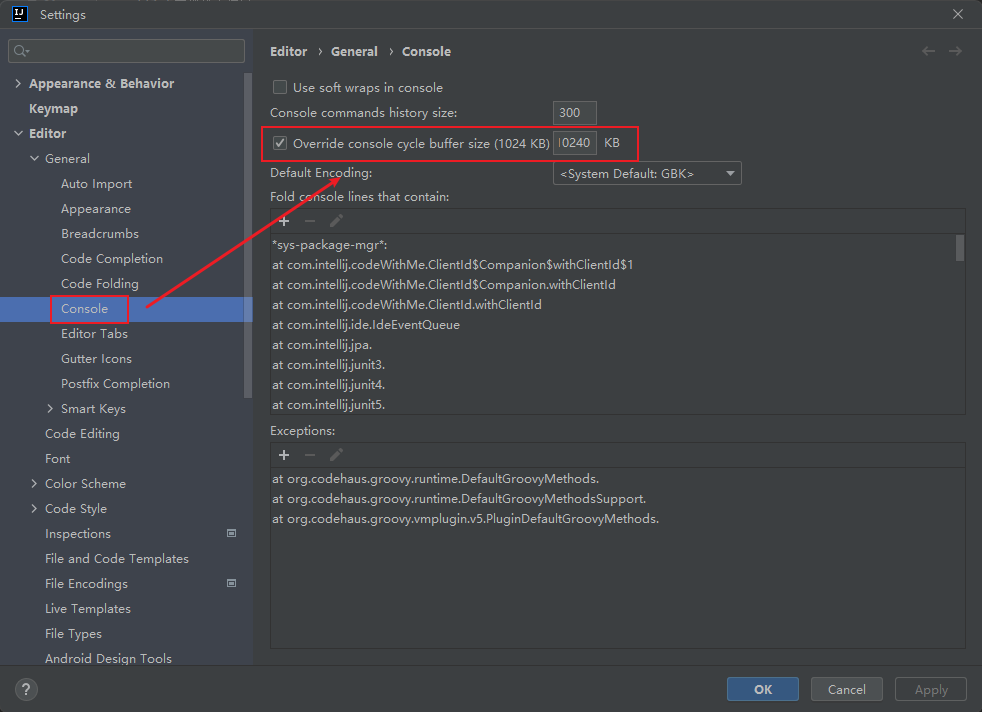Enable Use soft wraps in console

280,87
